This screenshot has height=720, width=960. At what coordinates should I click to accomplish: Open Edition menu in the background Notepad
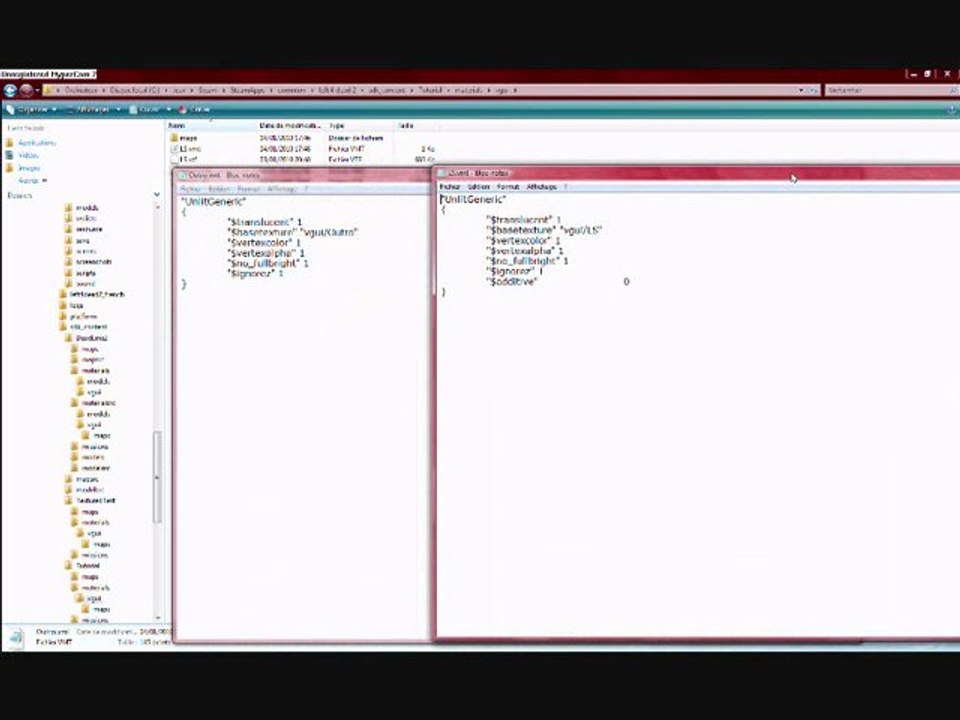[219, 189]
